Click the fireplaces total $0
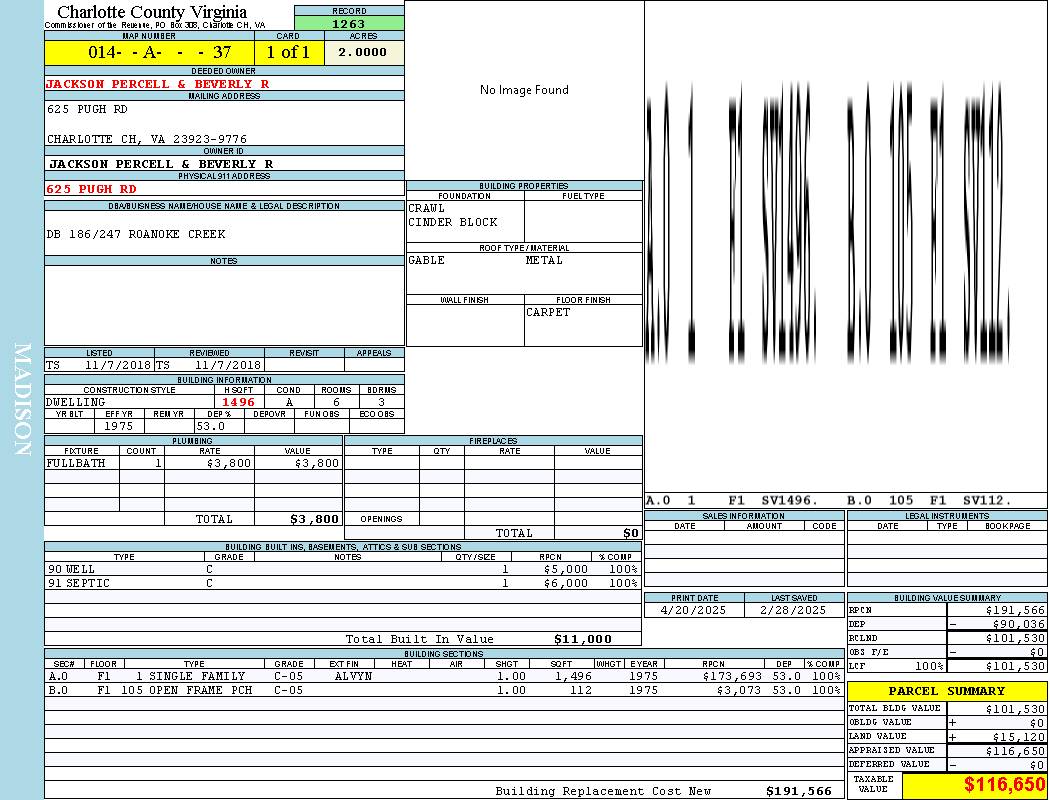The height and width of the screenshot is (800, 1050). point(631,533)
